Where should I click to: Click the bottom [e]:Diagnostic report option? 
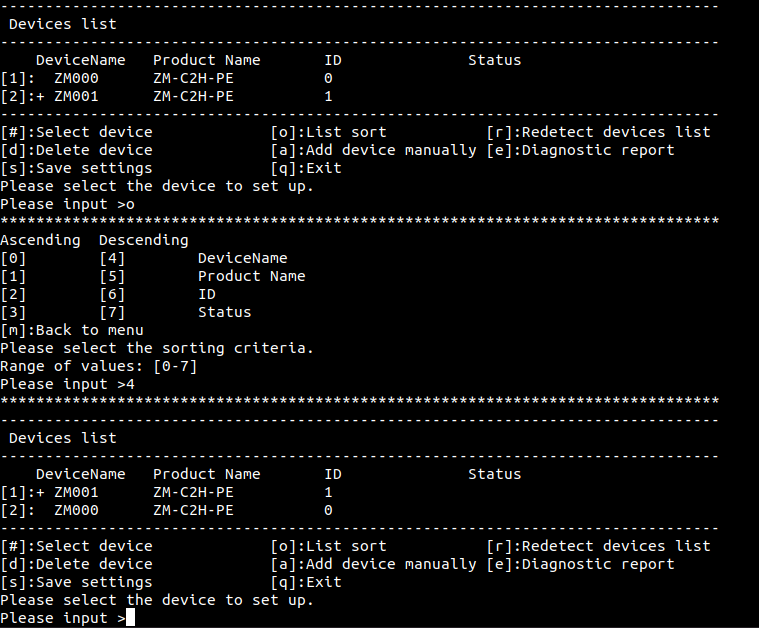click(580, 565)
